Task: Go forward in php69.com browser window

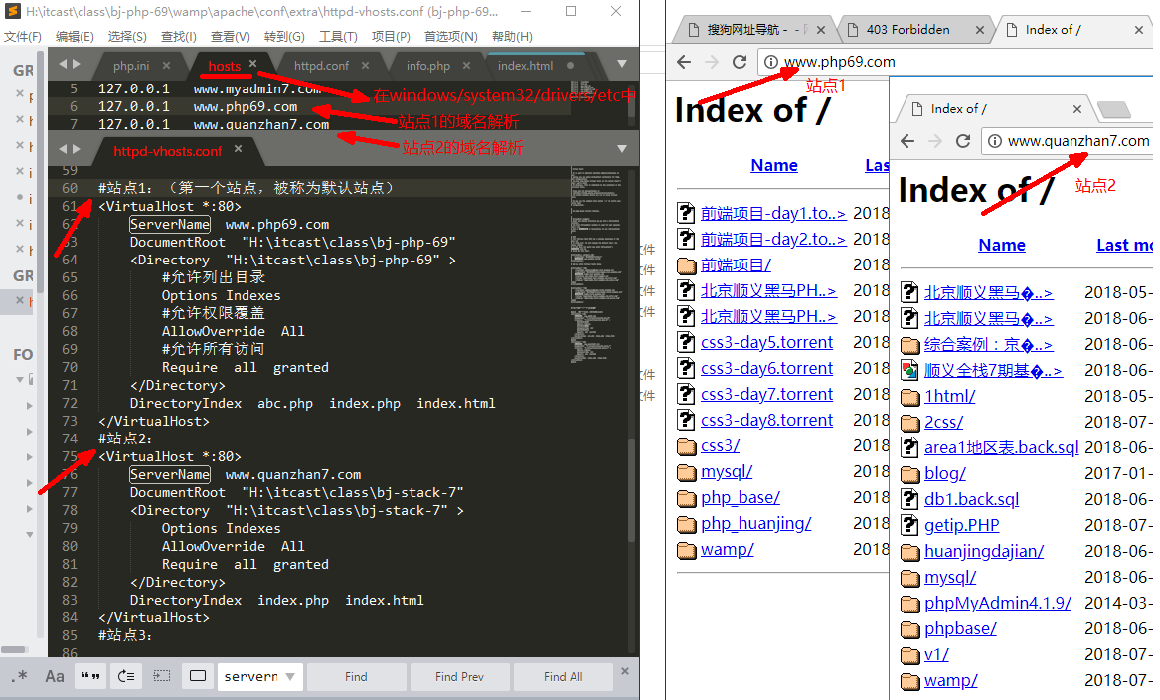Action: click(x=712, y=62)
